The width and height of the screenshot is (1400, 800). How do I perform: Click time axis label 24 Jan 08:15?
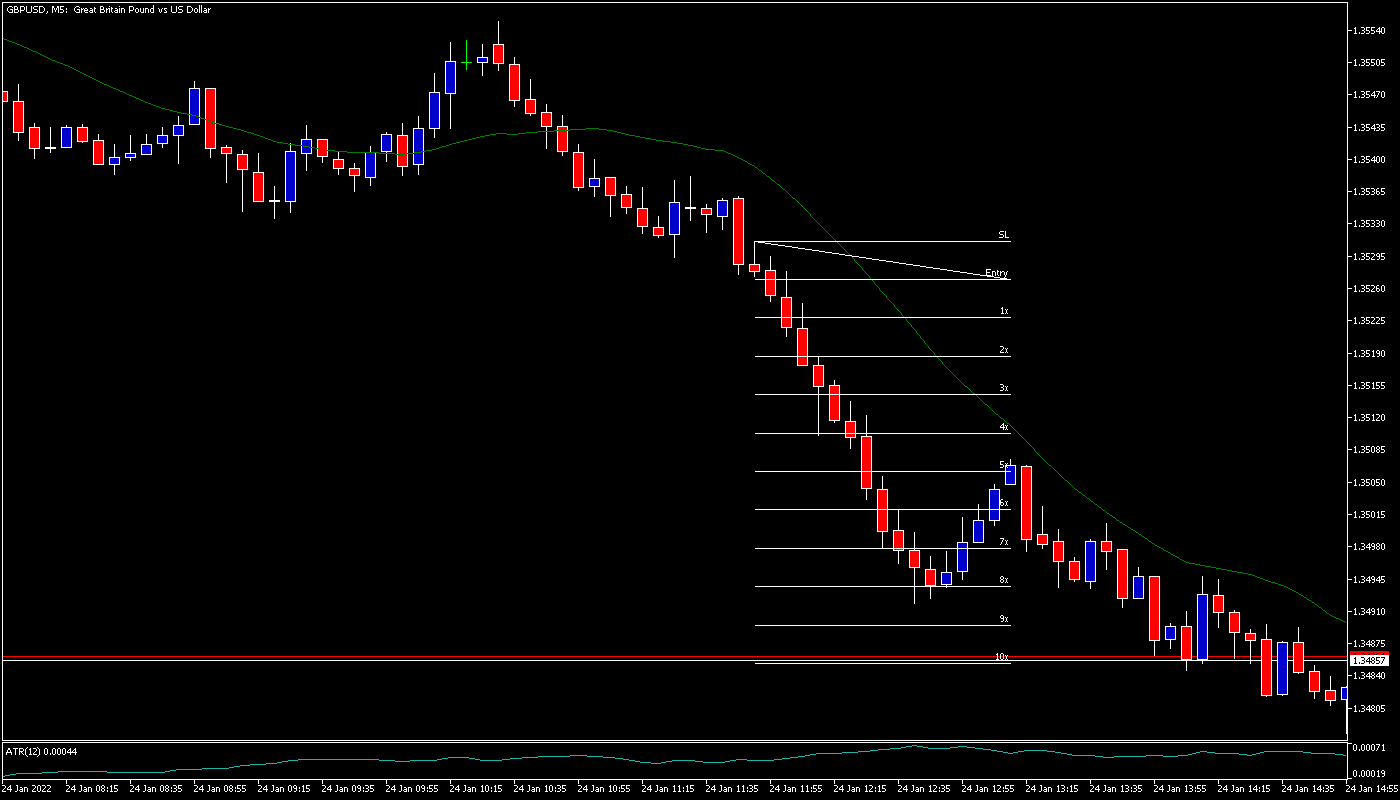[x=92, y=789]
